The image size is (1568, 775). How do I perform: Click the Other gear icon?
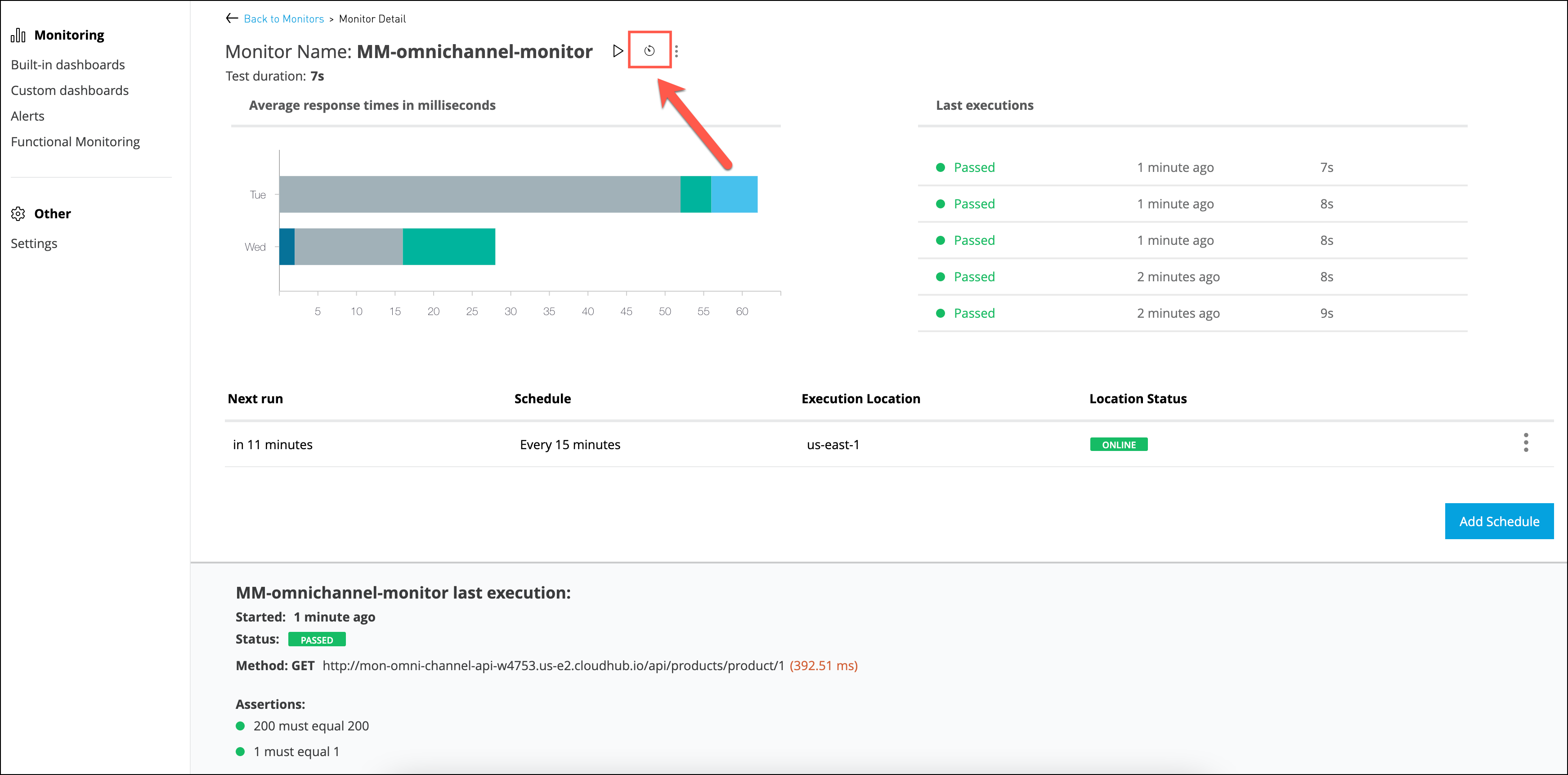click(x=18, y=214)
